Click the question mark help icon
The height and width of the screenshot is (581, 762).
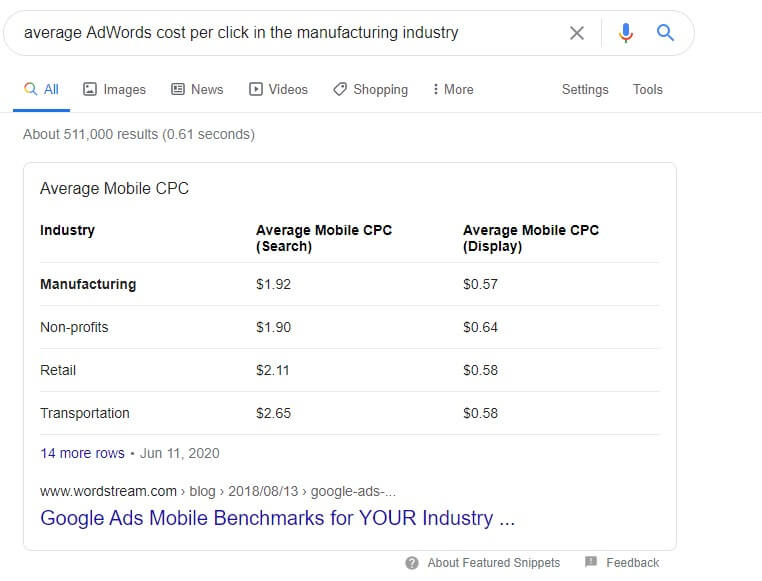coord(412,563)
